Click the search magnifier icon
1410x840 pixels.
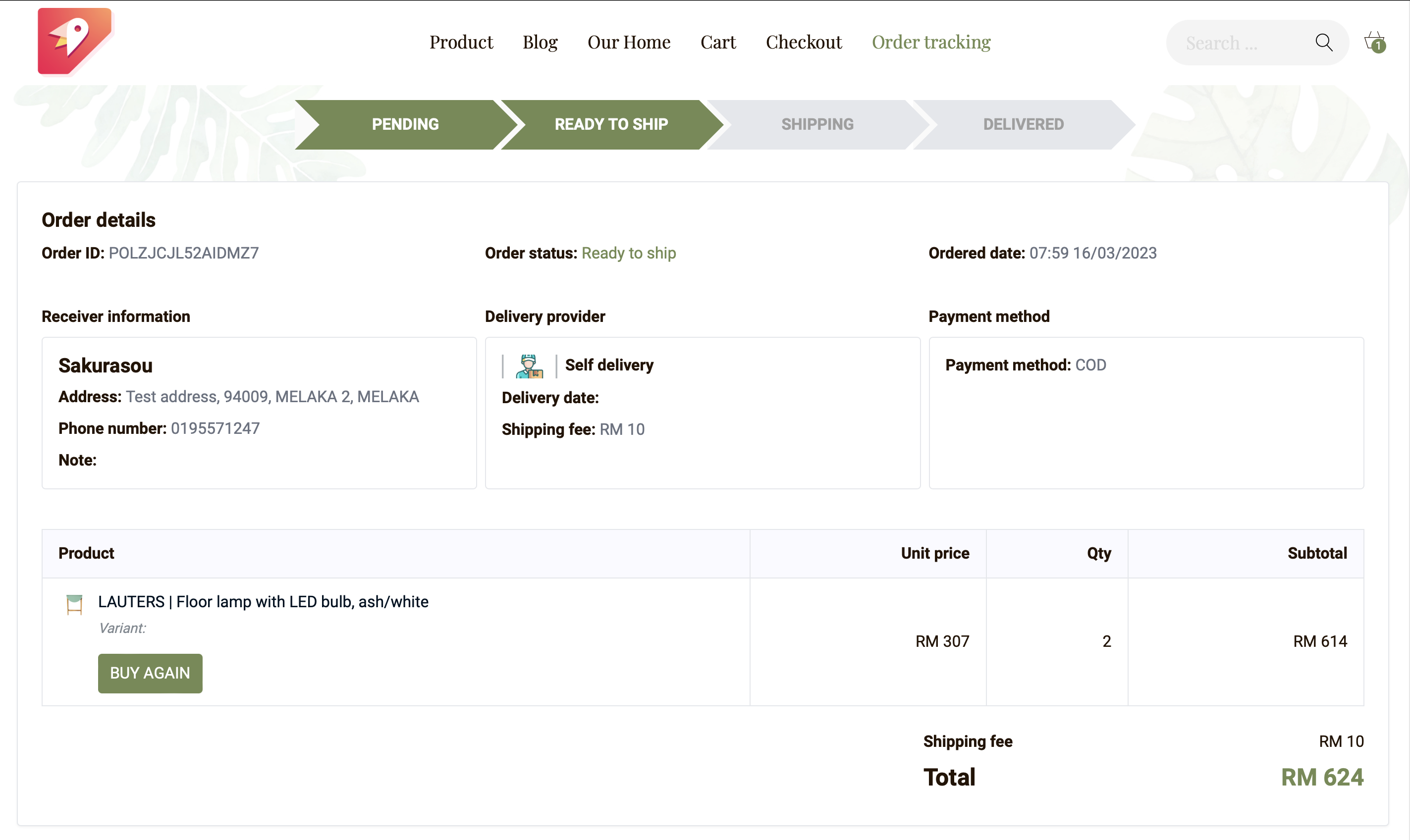[1323, 43]
